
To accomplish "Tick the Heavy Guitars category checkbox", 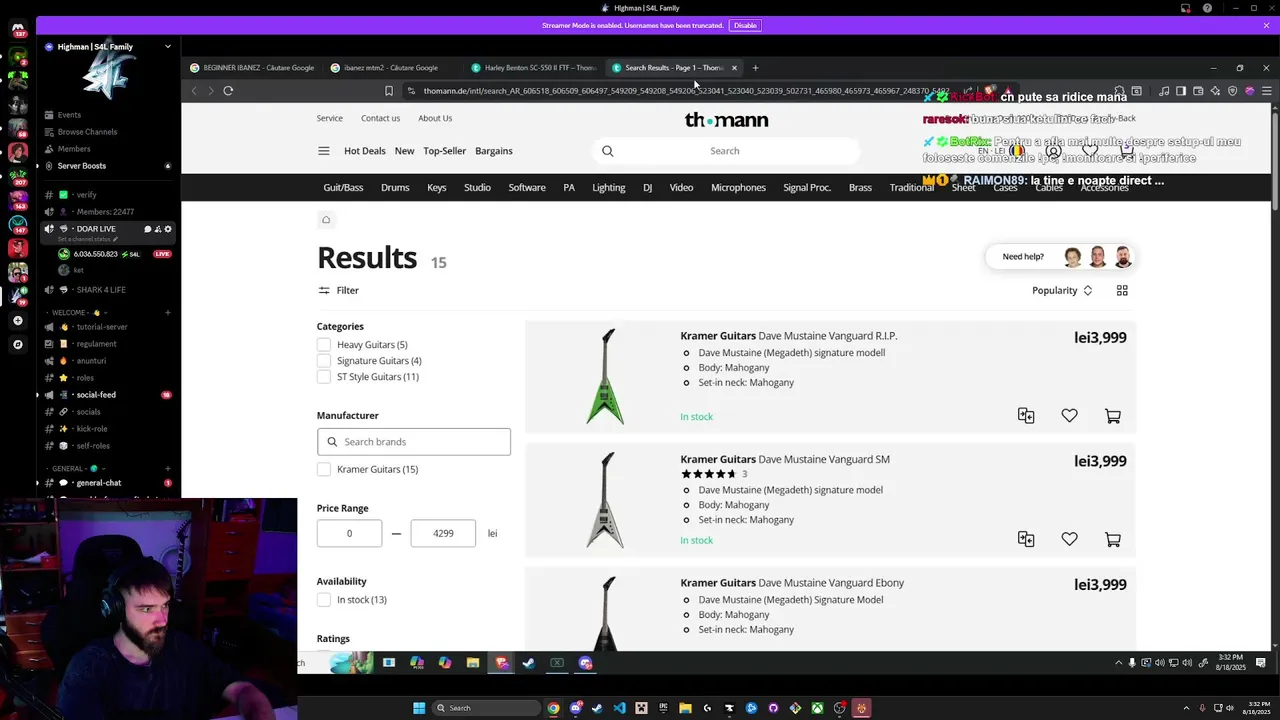I will pos(324,345).
